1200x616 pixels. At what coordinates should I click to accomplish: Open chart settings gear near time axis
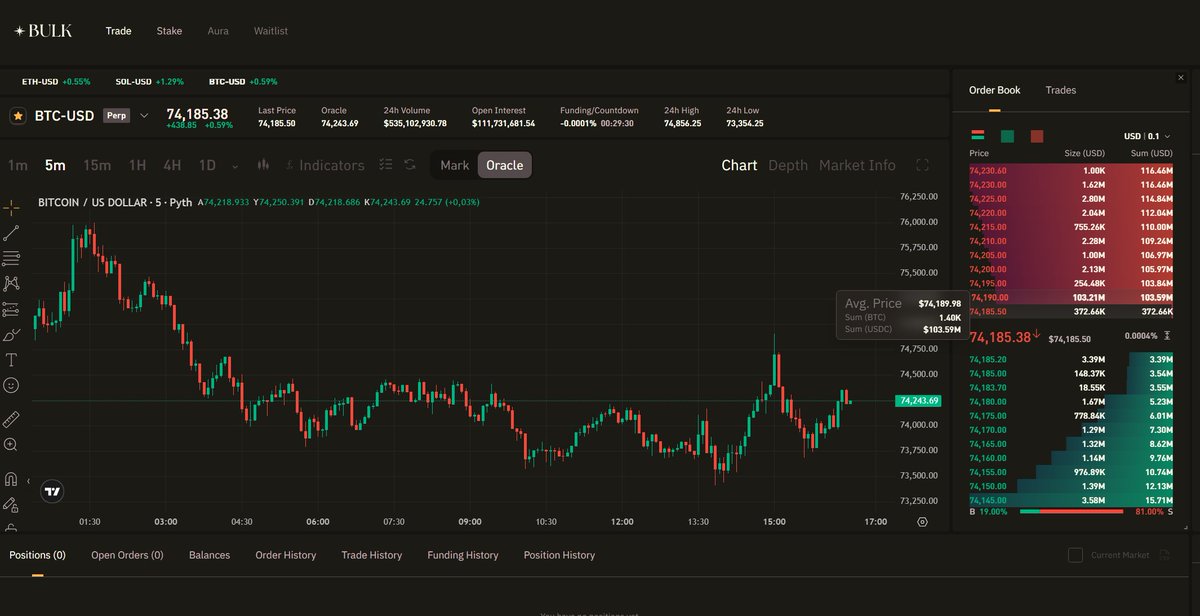point(922,522)
